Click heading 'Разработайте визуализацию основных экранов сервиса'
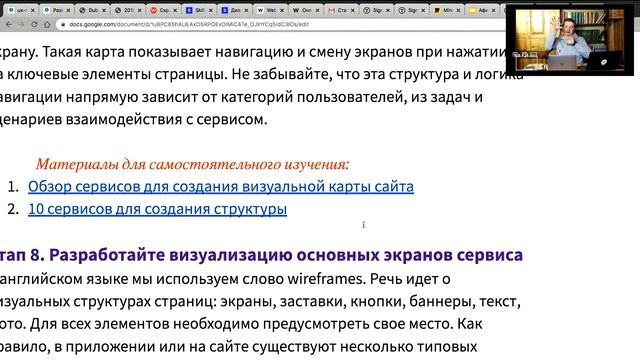Viewport: 640px width, 360px height. click(286, 255)
